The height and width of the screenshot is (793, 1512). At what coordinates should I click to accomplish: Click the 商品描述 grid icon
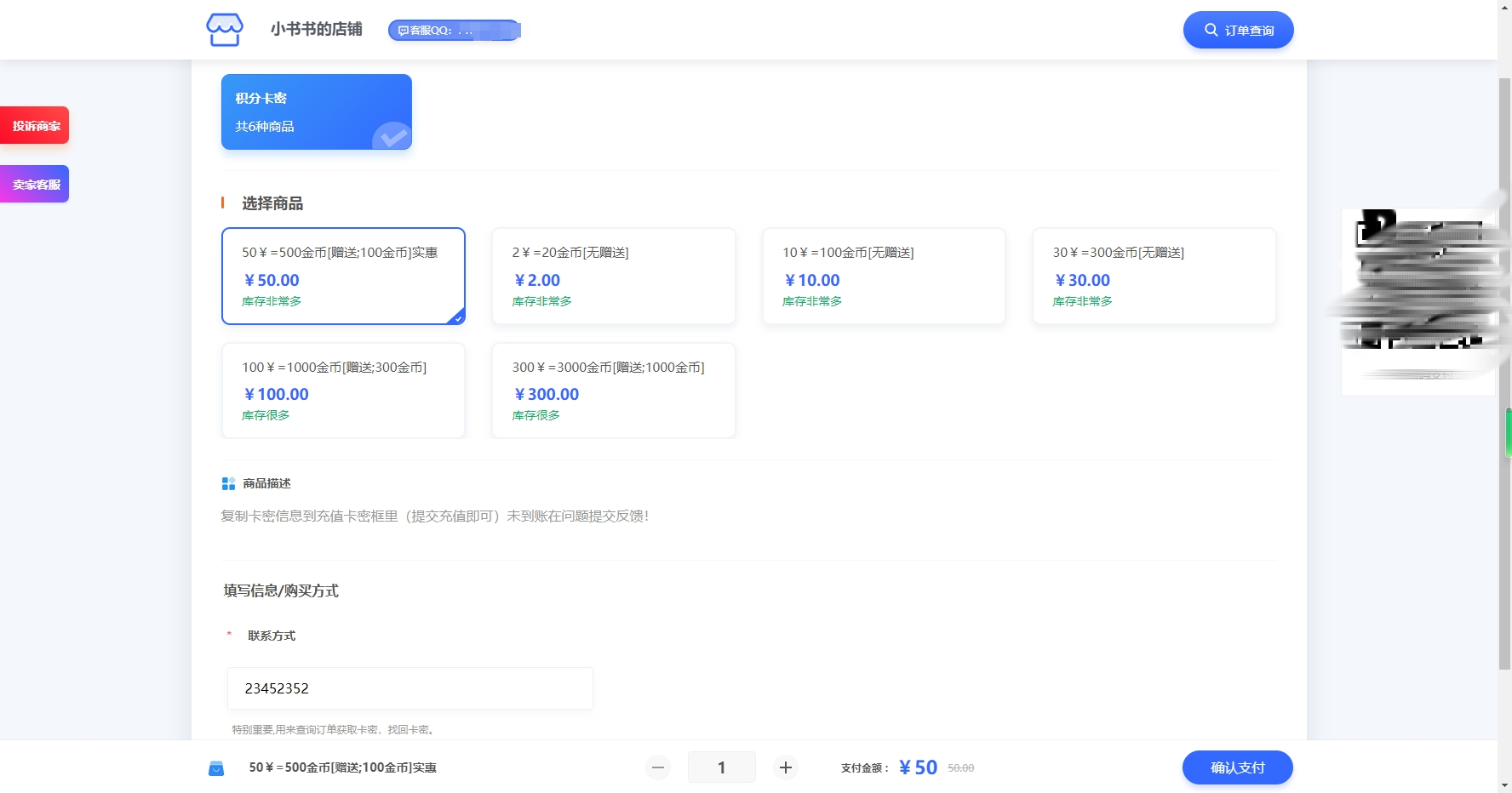(228, 483)
